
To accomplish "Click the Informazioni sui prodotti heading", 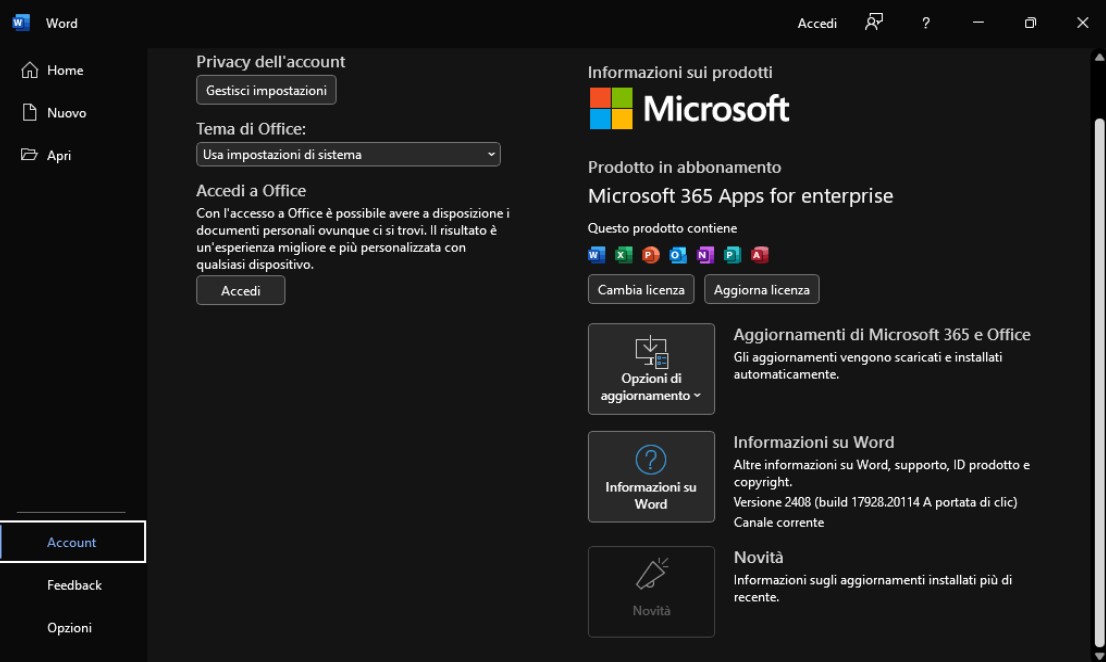I will (x=680, y=73).
